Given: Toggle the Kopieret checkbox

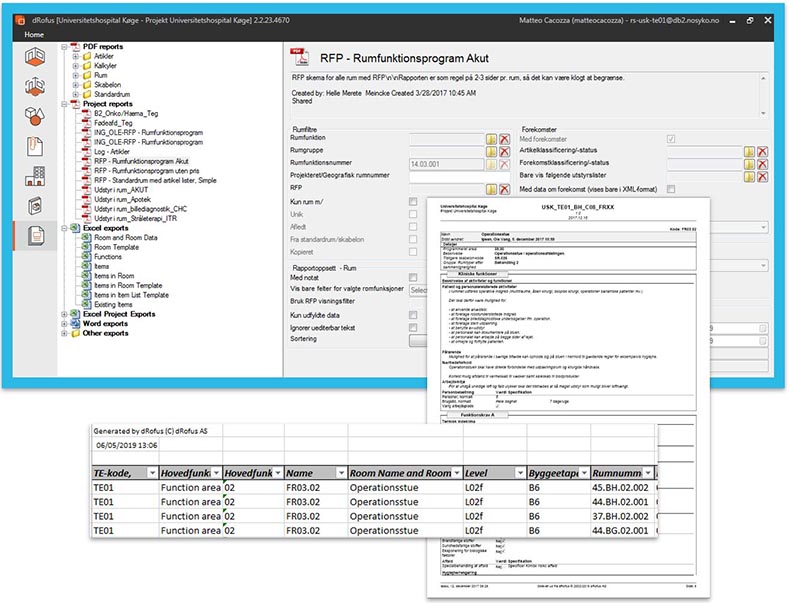Looking at the screenshot, I should click(413, 252).
